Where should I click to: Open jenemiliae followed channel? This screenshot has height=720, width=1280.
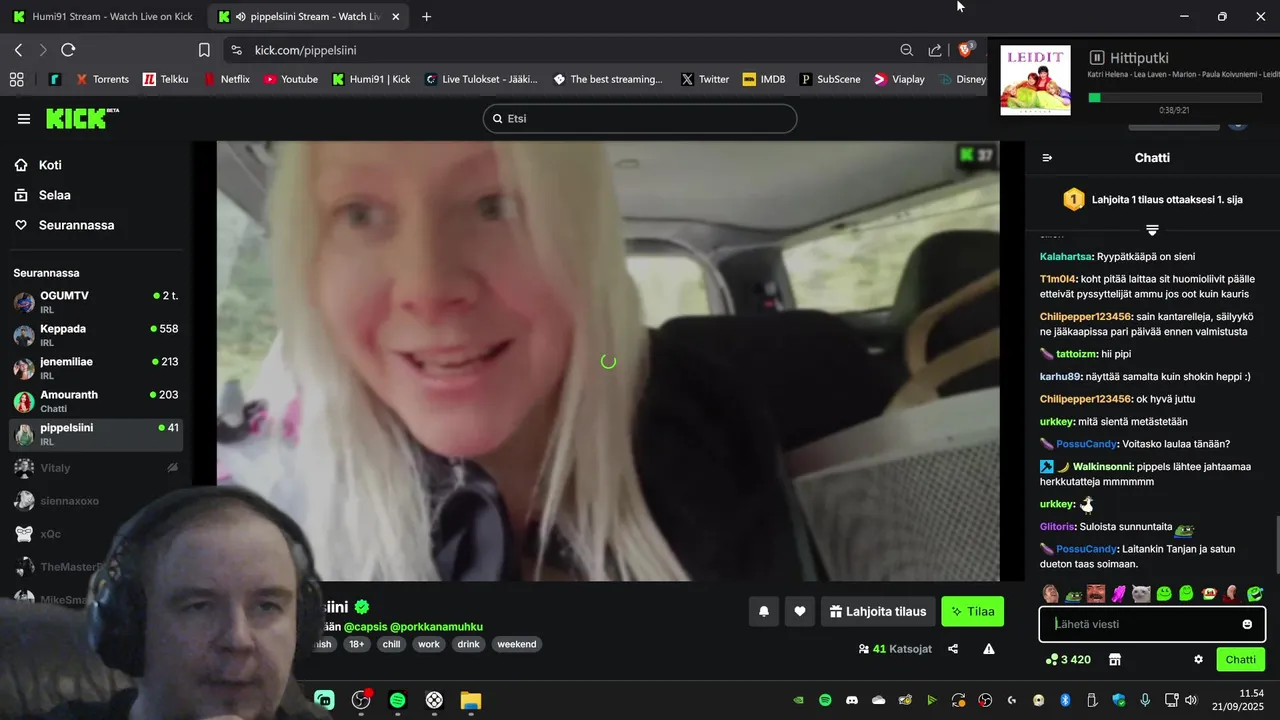(96, 368)
